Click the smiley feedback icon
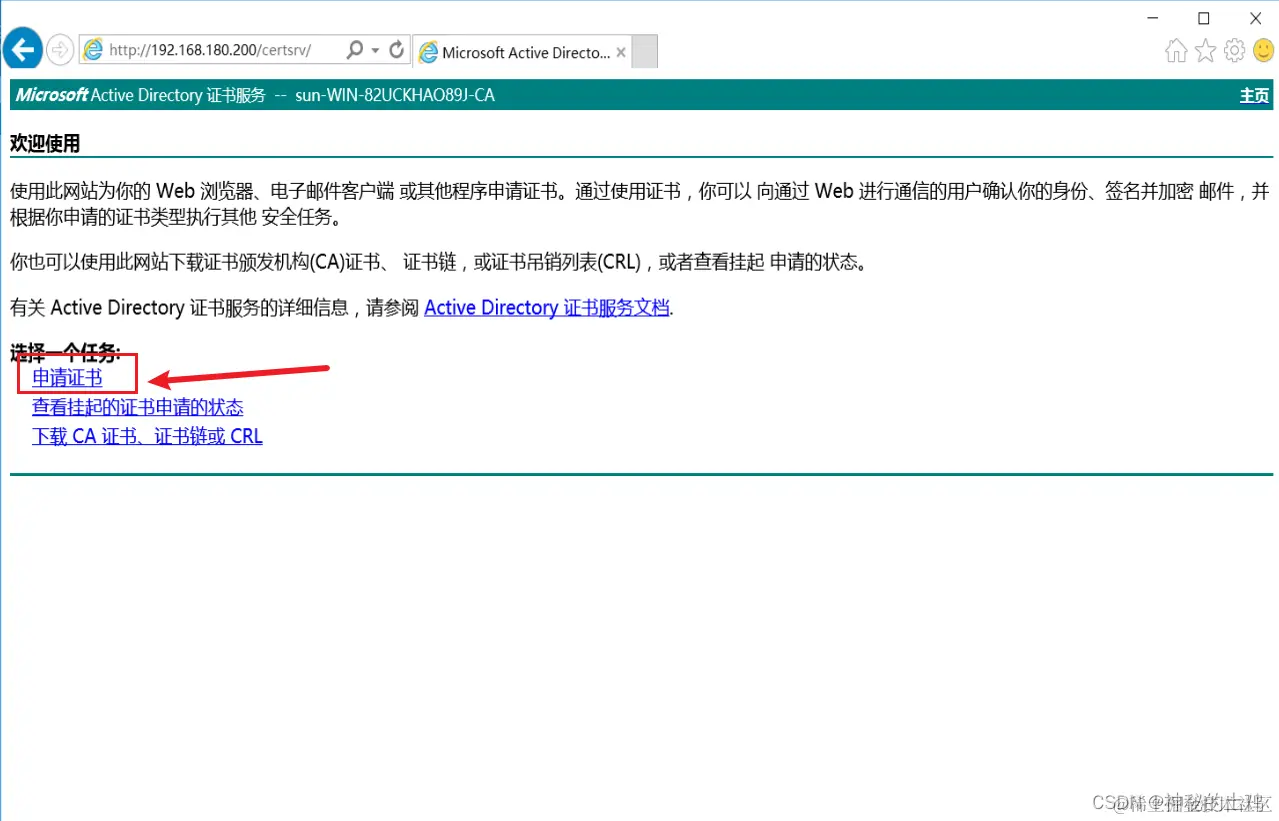The width and height of the screenshot is (1279, 821). click(1264, 50)
